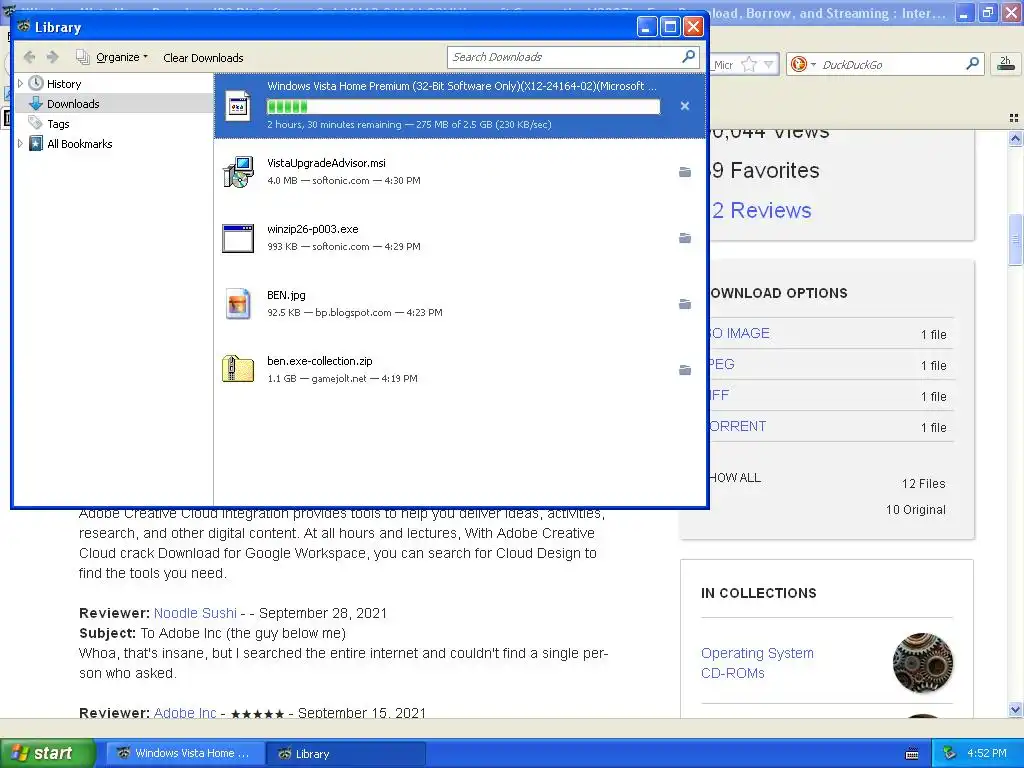Screen dimensions: 1024x768
Task: Open the JPEG download option
Action: 723,364
